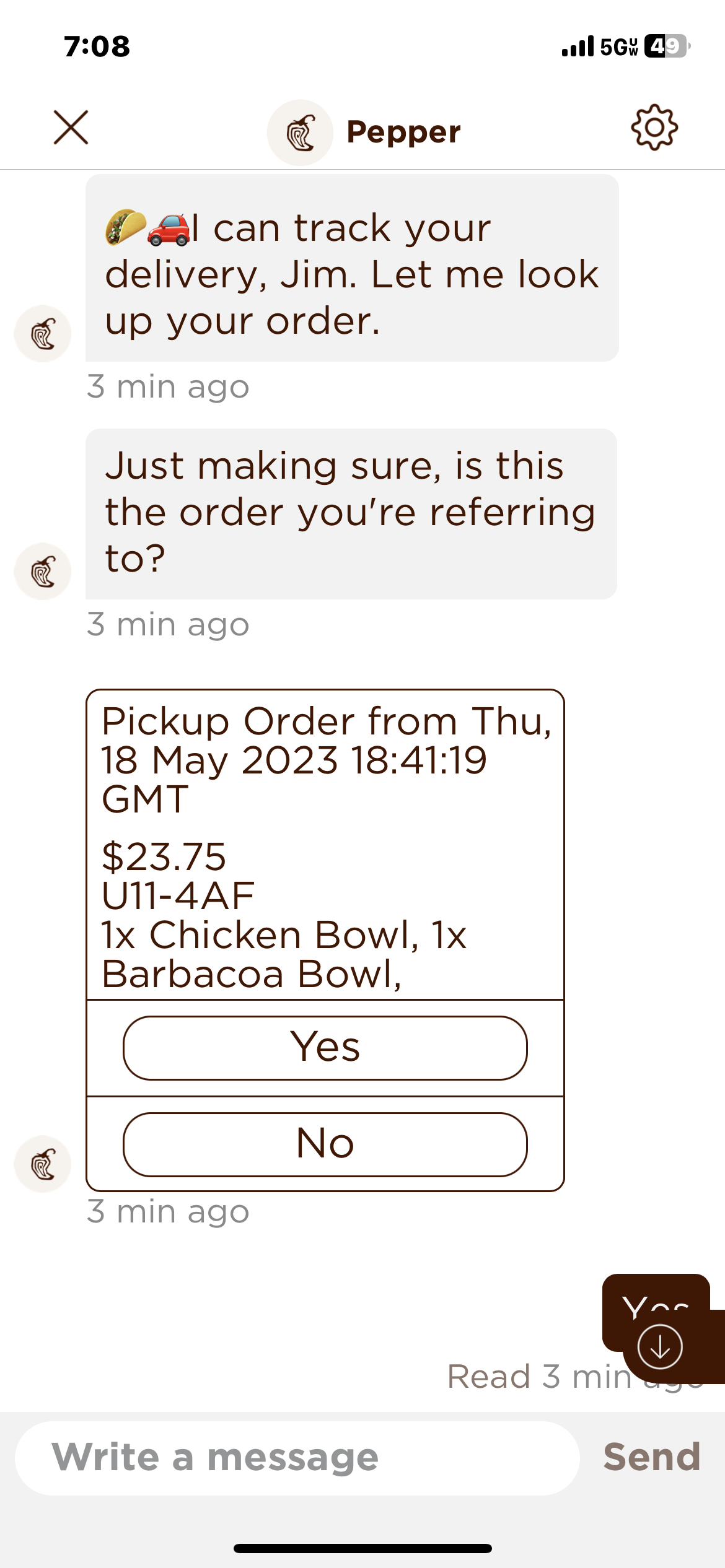Tap the cellular signal bars icon

click(x=578, y=47)
